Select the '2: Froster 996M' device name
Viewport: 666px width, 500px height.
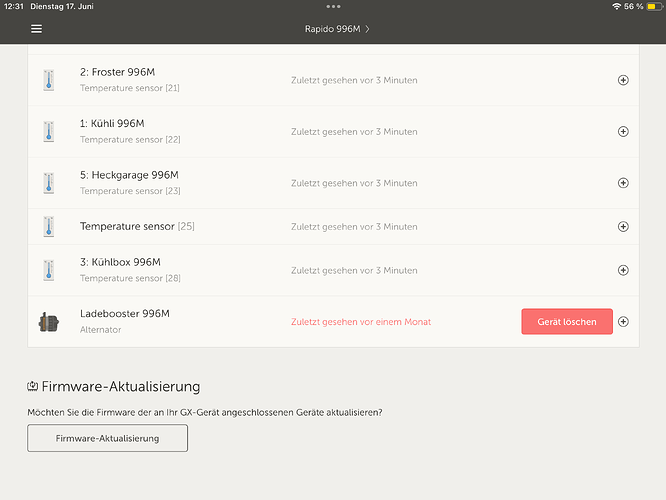point(117,72)
